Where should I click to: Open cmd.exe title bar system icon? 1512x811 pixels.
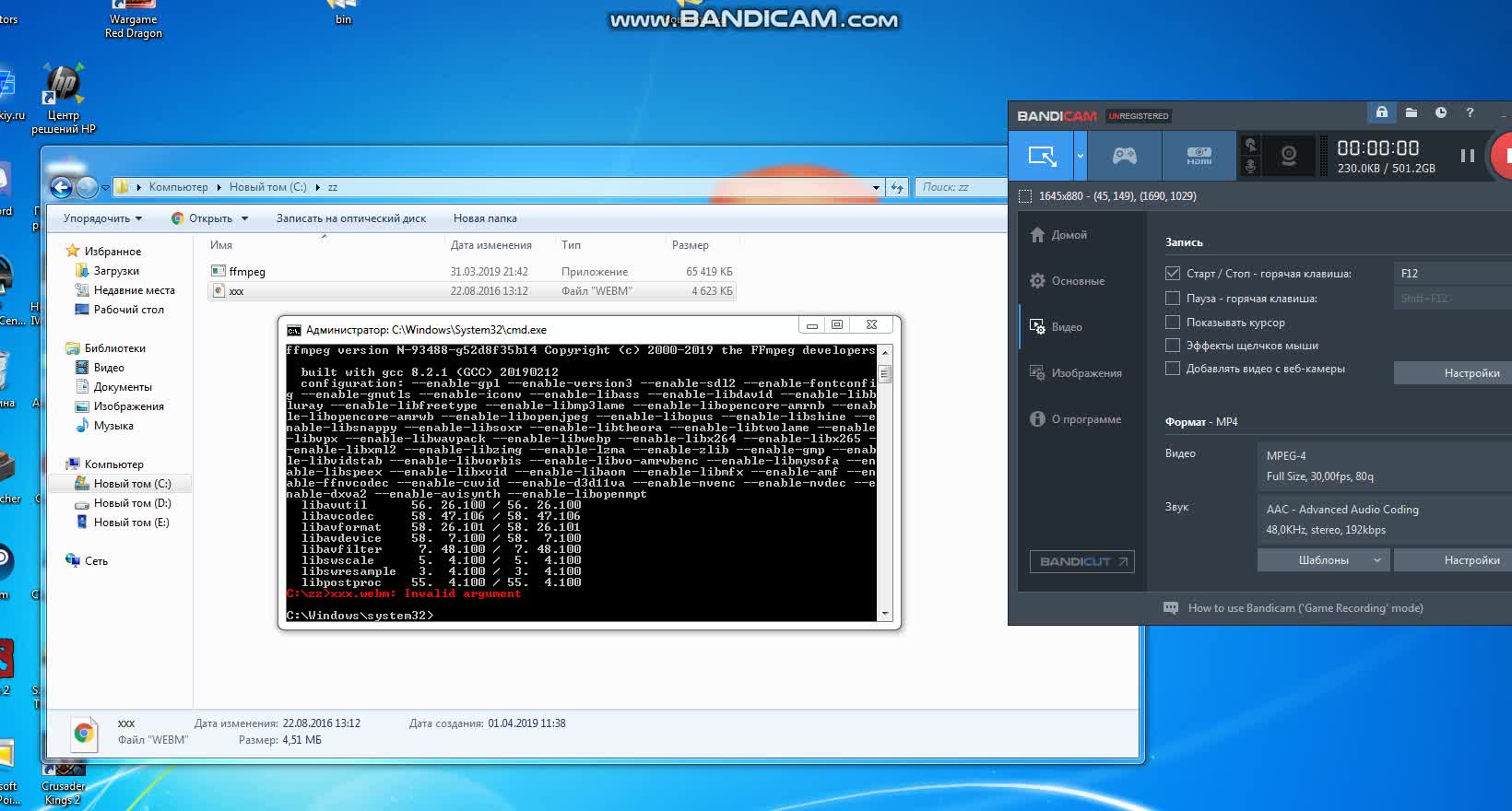293,330
